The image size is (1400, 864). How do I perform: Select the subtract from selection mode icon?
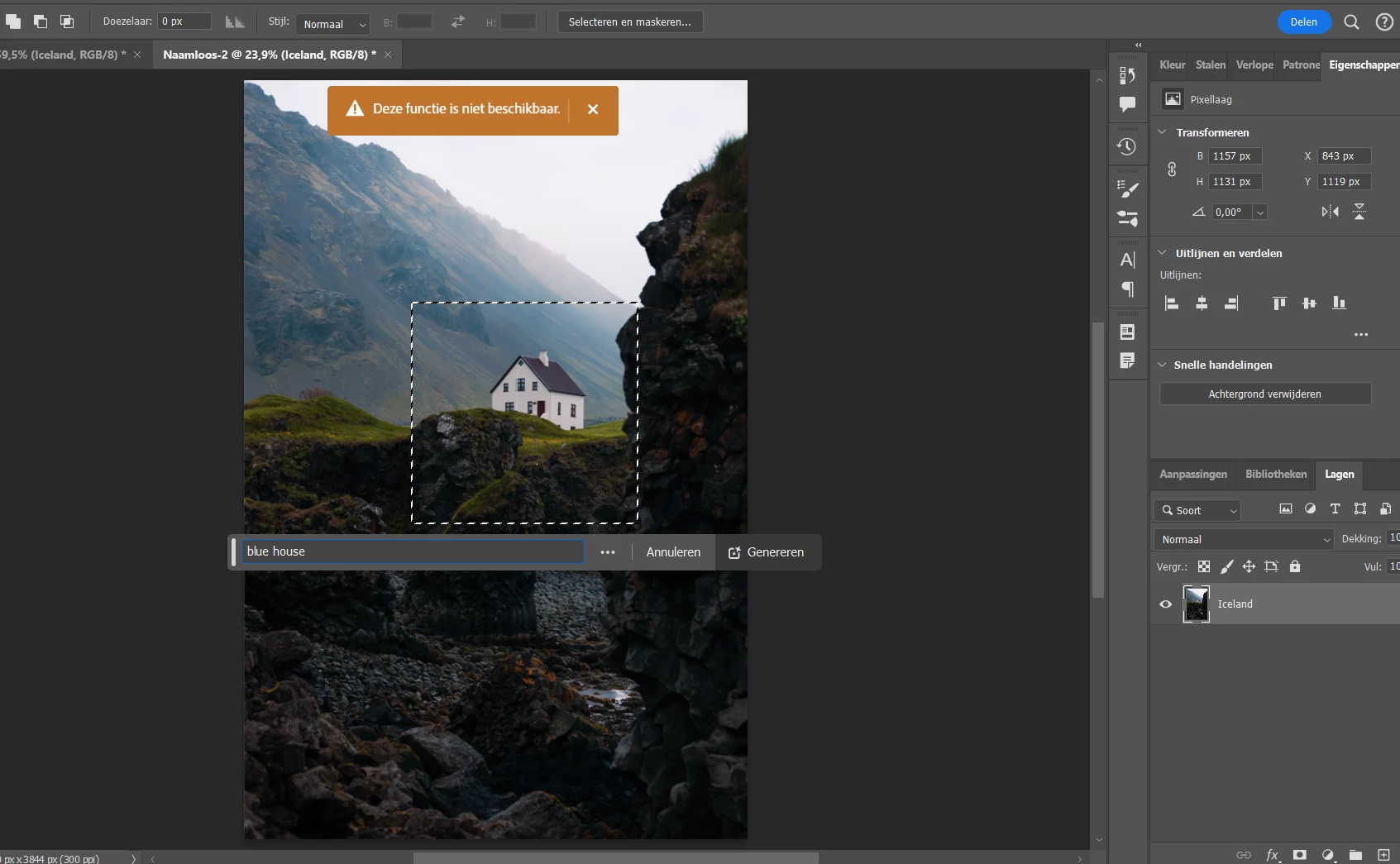click(x=41, y=21)
